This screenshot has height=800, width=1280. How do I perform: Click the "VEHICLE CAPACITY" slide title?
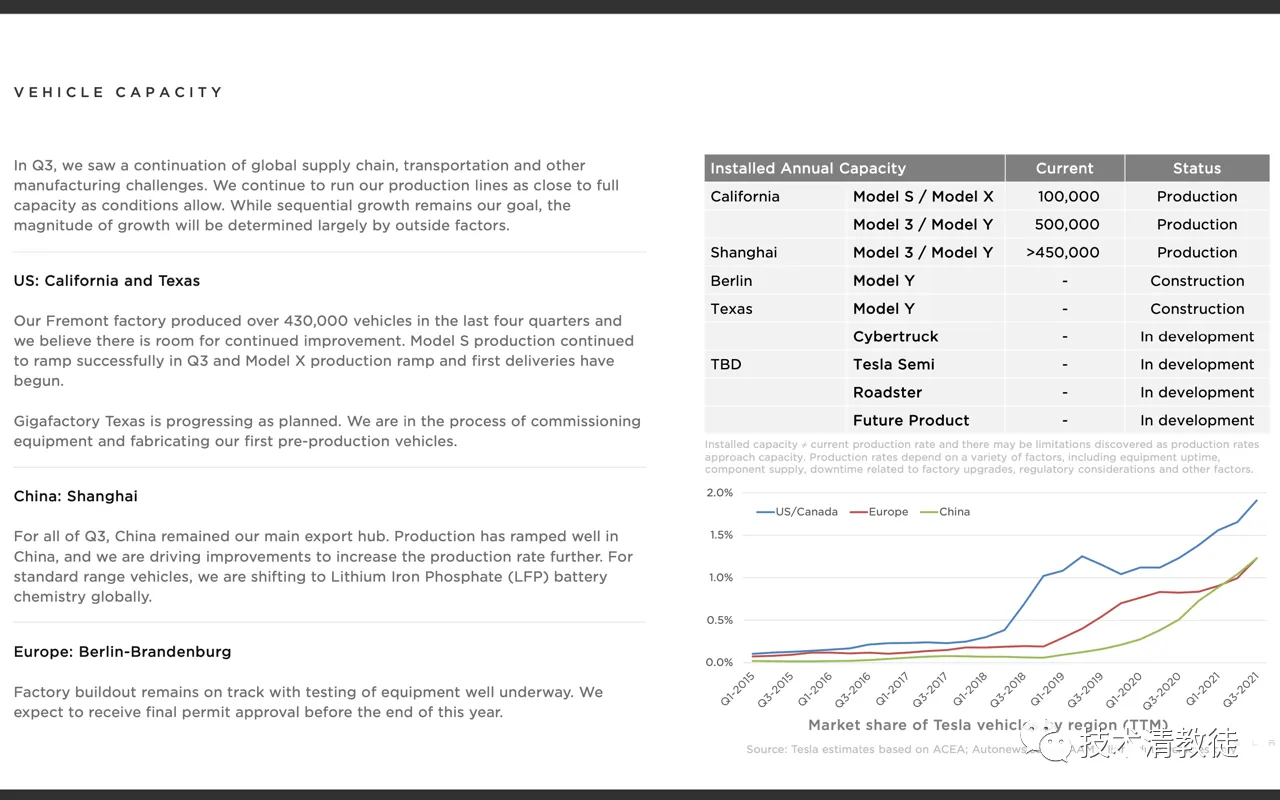point(118,92)
